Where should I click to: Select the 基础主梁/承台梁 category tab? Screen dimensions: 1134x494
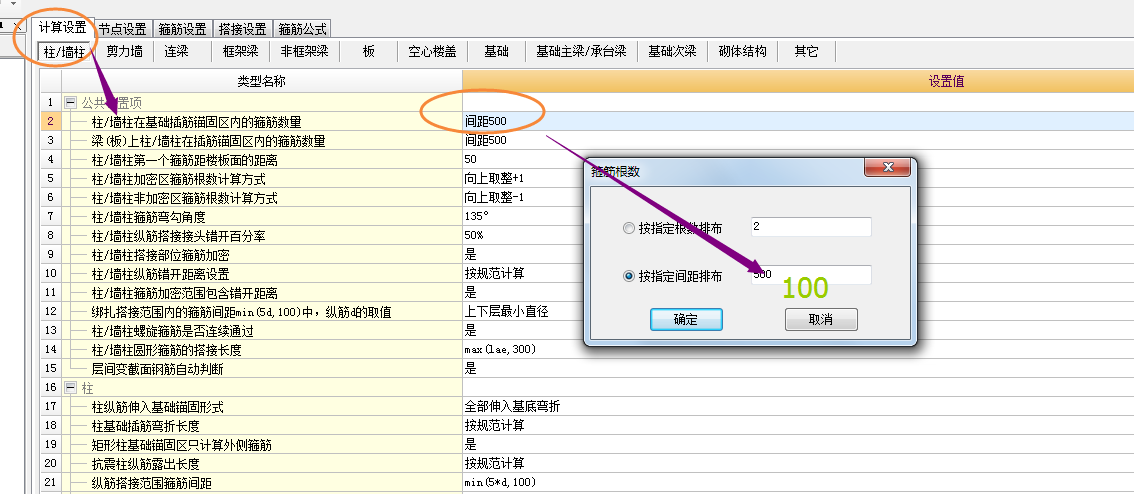[581, 51]
